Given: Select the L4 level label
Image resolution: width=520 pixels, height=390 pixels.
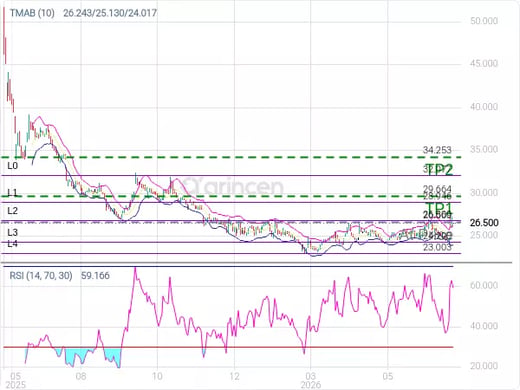Looking at the screenshot, I should [x=13, y=244].
